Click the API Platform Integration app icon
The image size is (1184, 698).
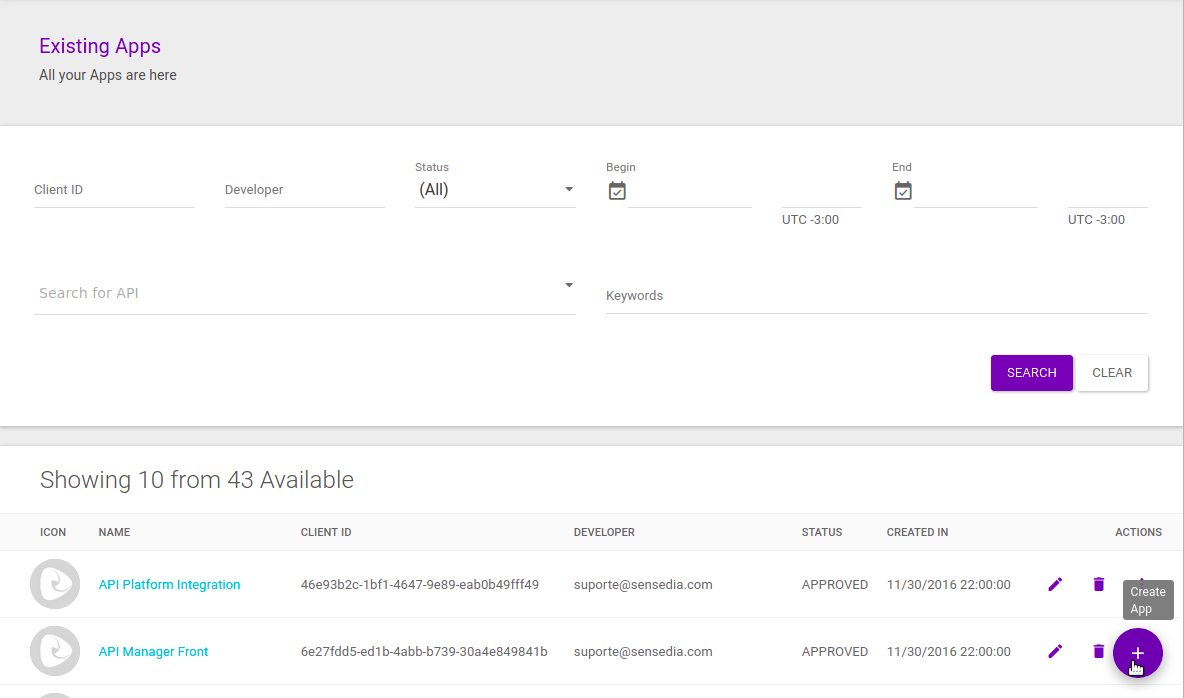point(55,584)
